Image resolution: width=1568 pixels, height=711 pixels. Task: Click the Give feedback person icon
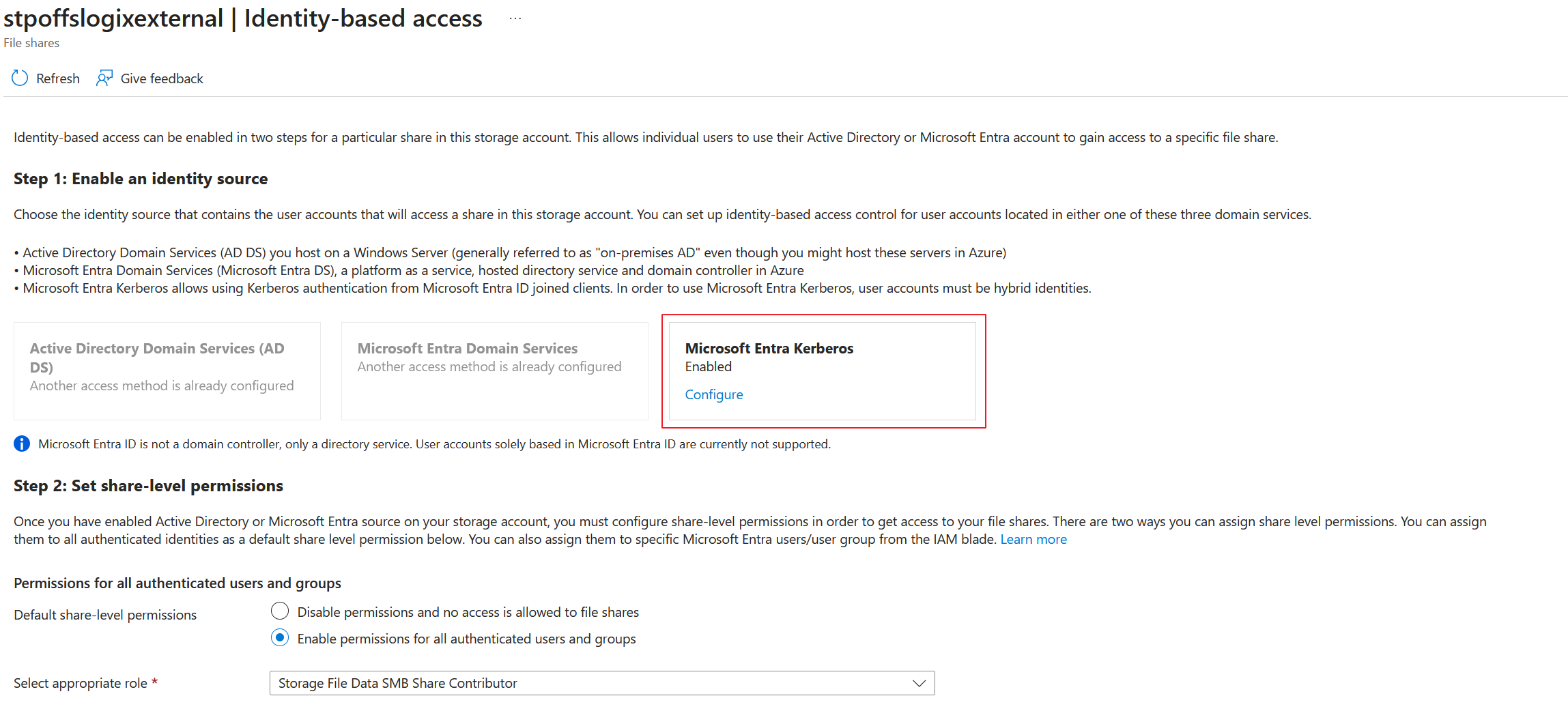[x=104, y=78]
